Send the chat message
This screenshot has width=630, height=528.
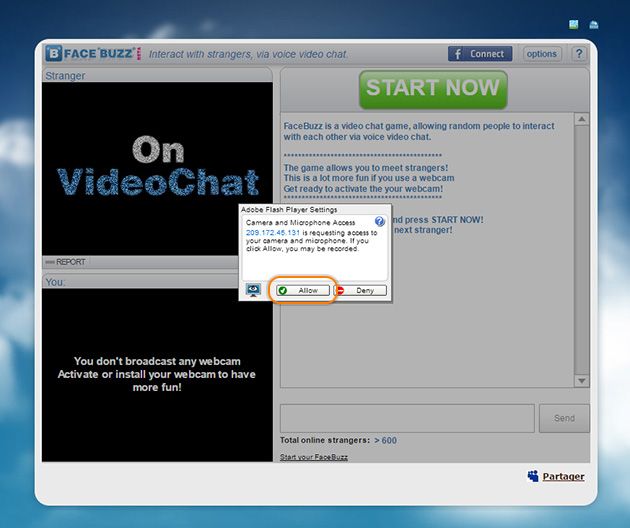(x=564, y=418)
